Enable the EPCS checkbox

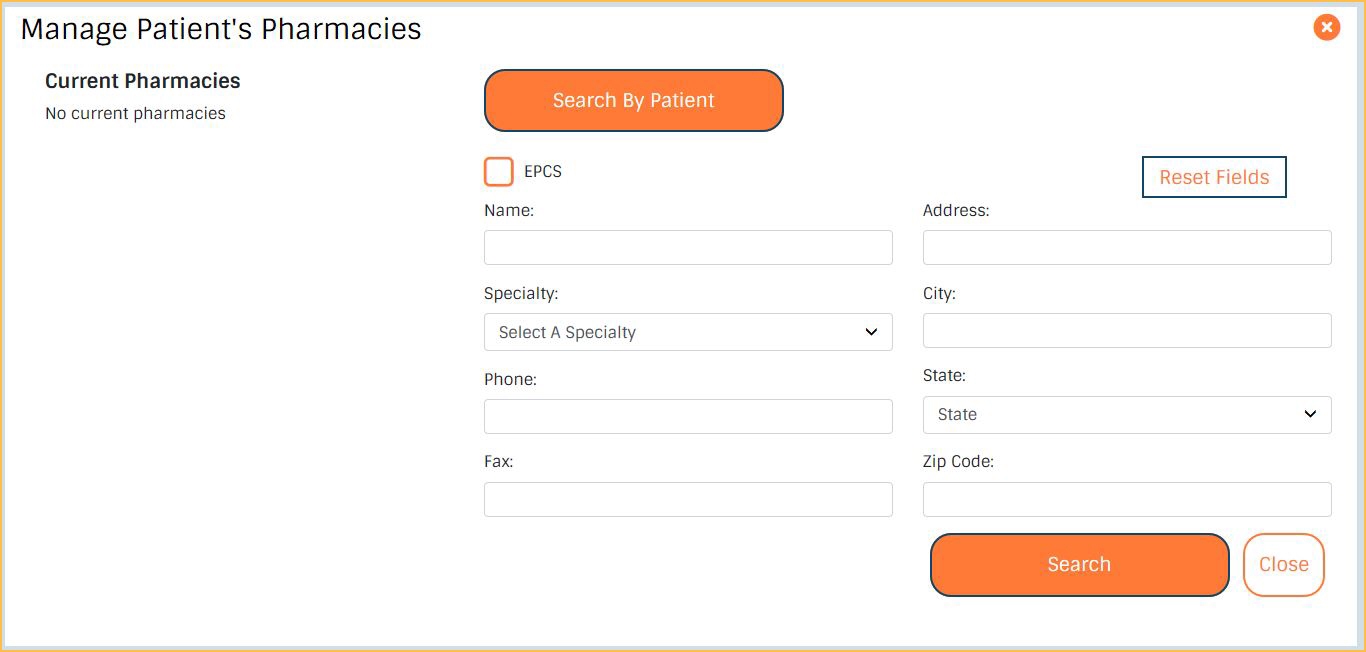click(498, 171)
